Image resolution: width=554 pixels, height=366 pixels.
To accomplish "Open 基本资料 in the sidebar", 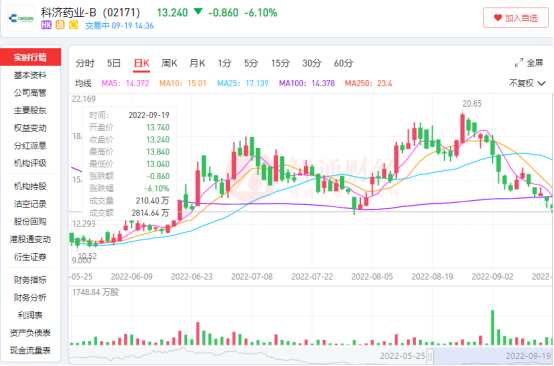I will pos(30,75).
